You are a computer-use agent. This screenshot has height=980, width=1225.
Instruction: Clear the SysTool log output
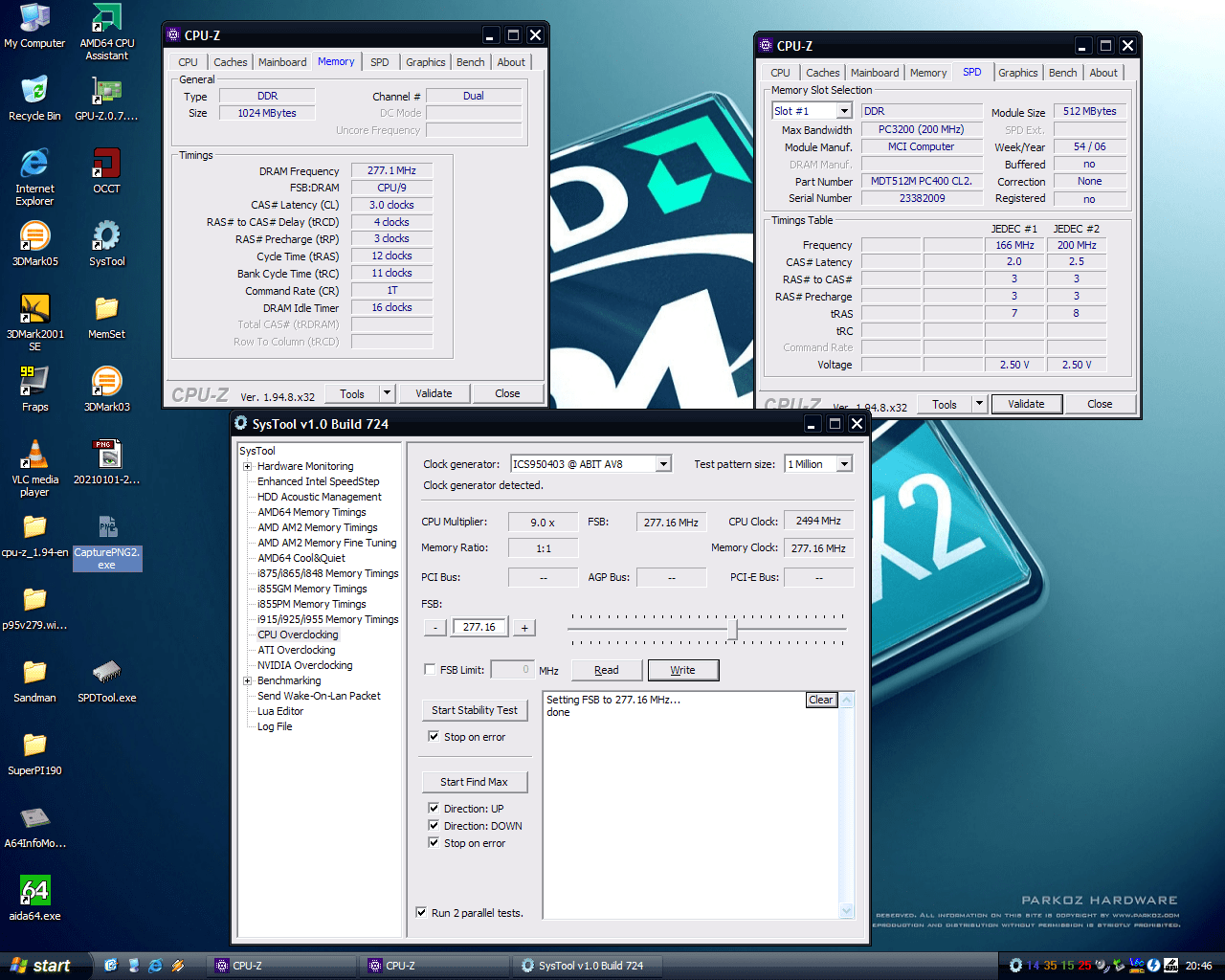821,700
